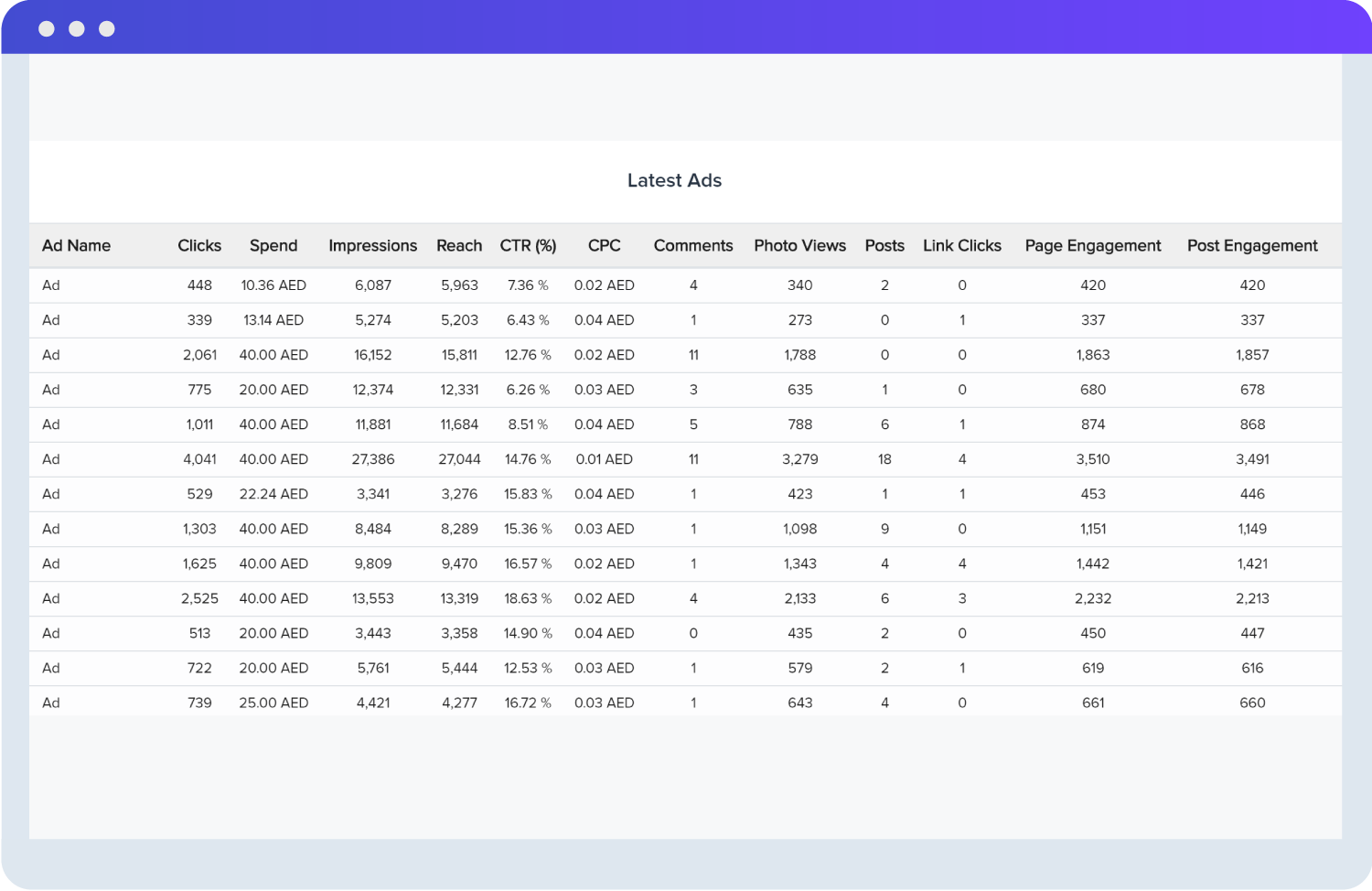The width and height of the screenshot is (1372, 891).
Task: Click the 12,374 impressions cell
Action: point(373,390)
